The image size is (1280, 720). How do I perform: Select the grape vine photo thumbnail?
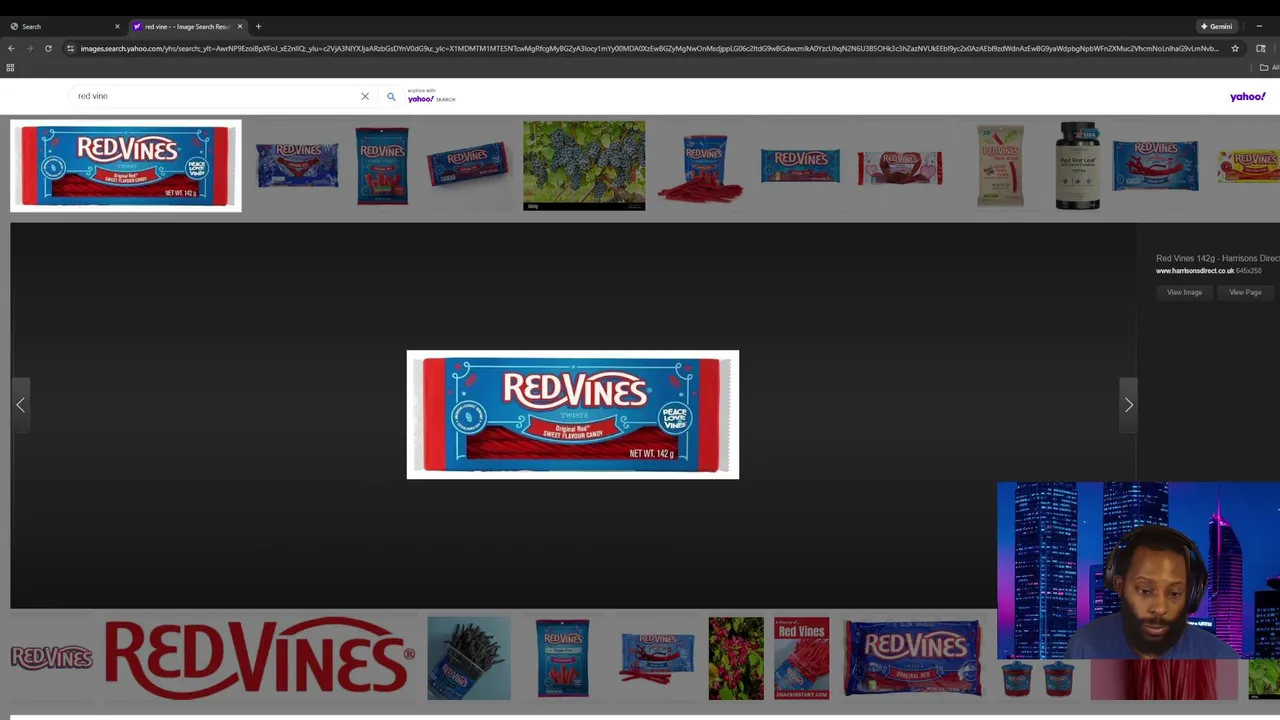[584, 166]
